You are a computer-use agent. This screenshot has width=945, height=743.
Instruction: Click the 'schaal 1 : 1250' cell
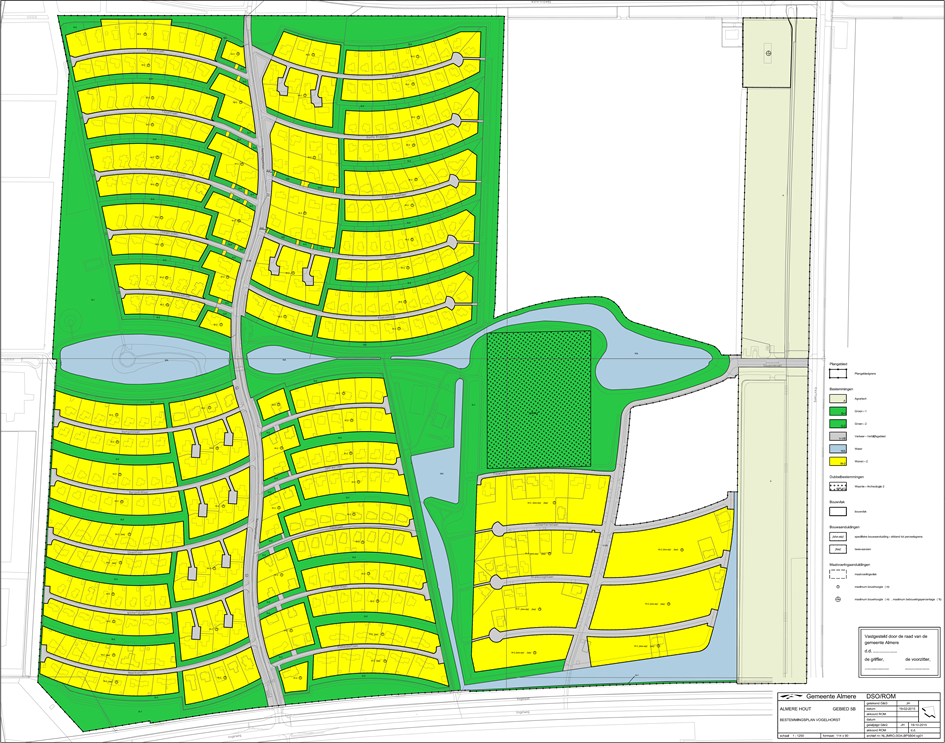click(799, 736)
